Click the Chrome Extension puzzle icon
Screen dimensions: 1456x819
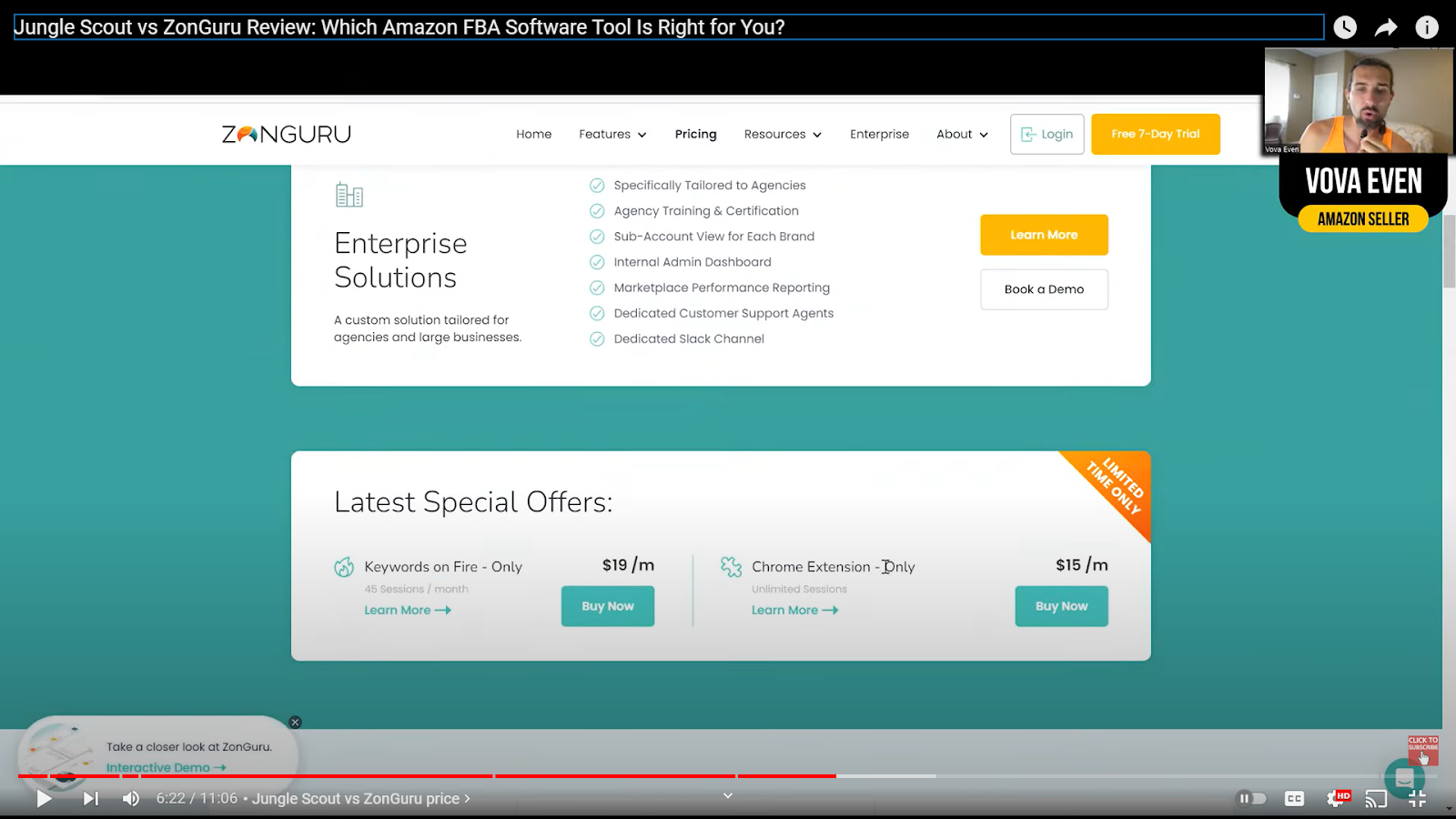pos(732,567)
